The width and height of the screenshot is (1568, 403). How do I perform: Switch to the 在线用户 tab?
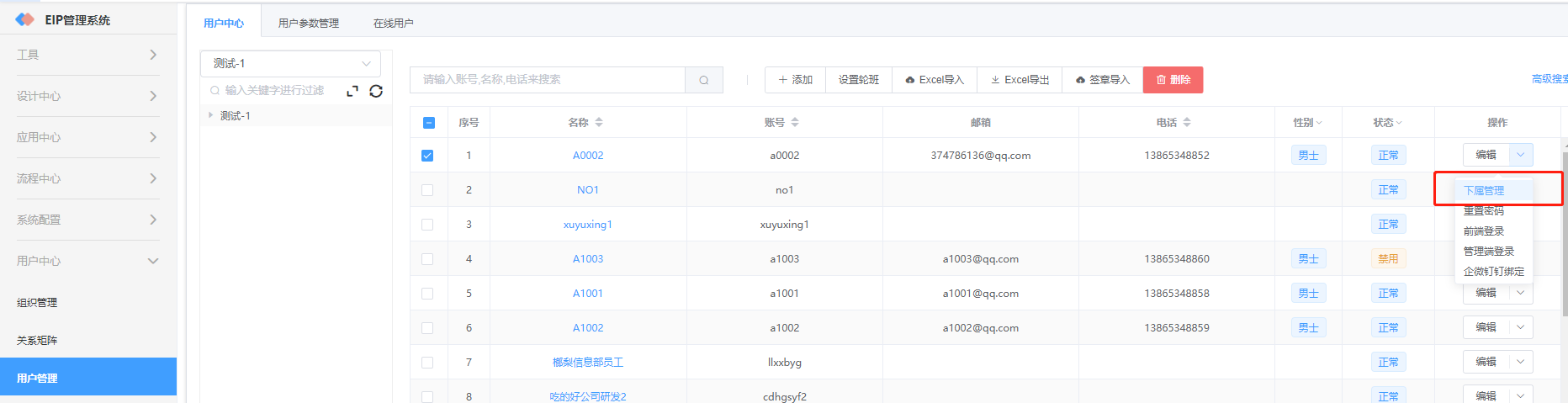tap(394, 23)
